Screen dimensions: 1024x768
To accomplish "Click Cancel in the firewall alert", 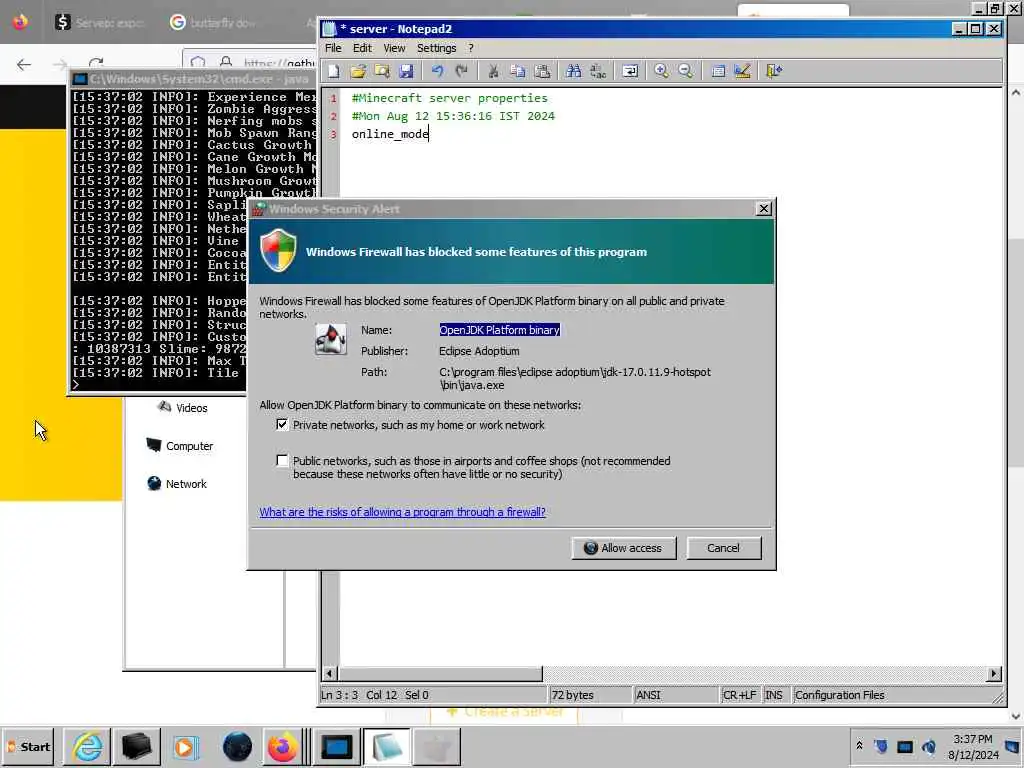I will 724,548.
